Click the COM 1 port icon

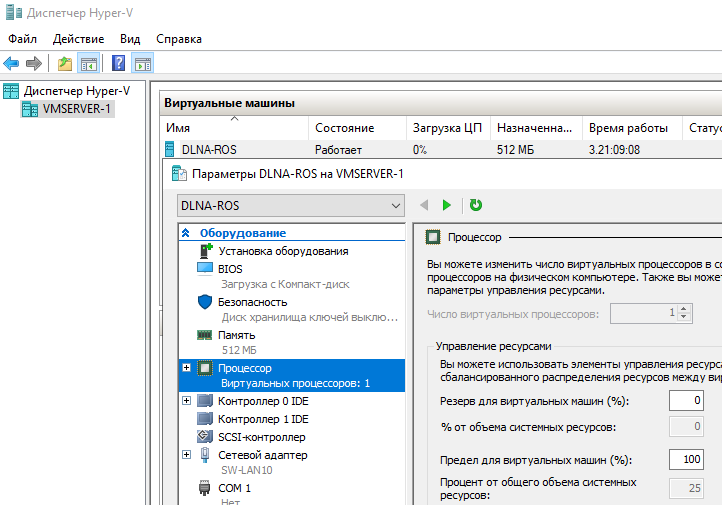coord(204,488)
